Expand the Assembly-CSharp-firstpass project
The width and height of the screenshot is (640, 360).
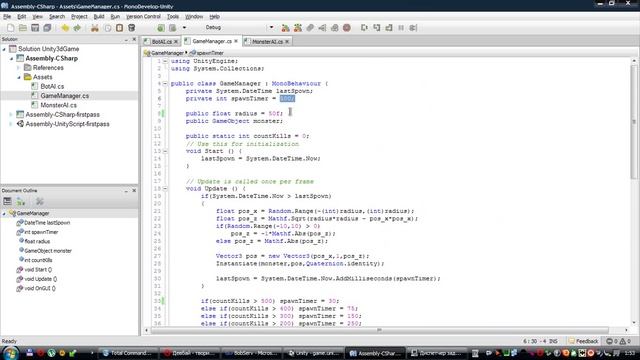point(11,115)
